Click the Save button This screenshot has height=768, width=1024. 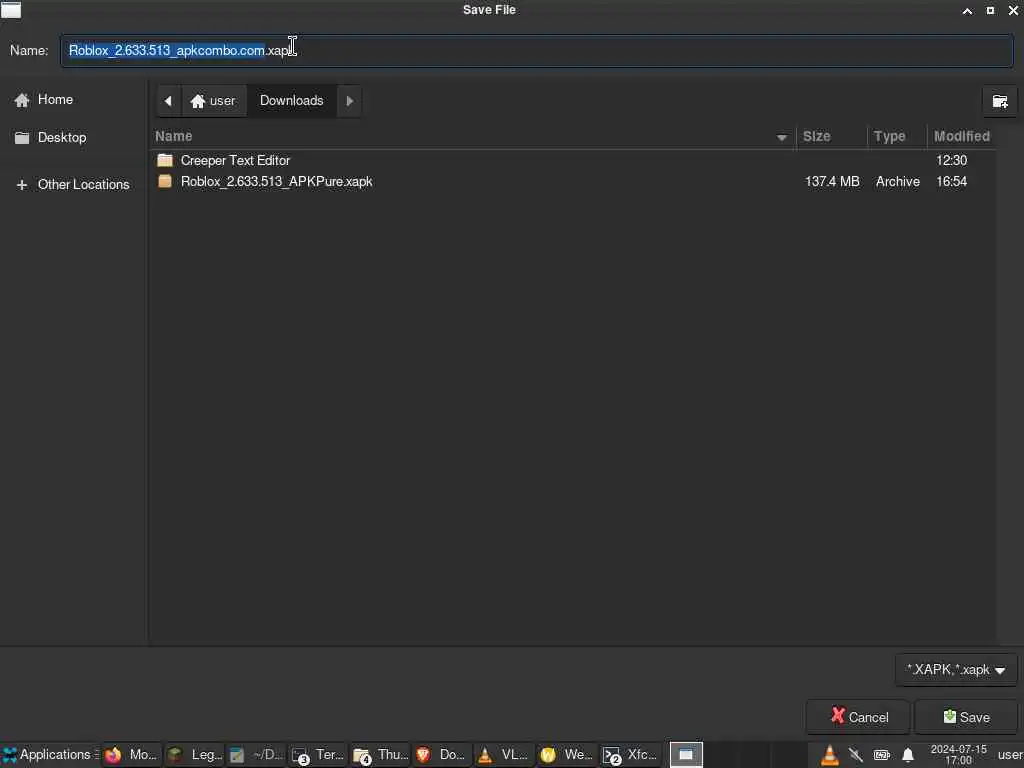click(967, 717)
